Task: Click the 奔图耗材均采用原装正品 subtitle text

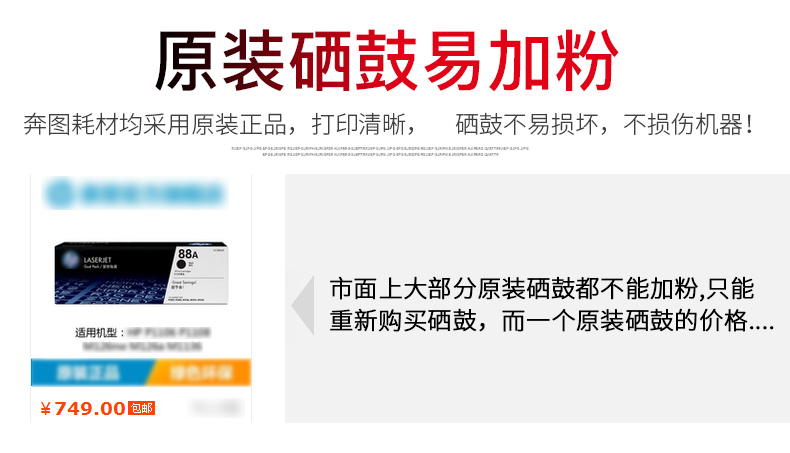Action: pyautogui.click(x=155, y=124)
